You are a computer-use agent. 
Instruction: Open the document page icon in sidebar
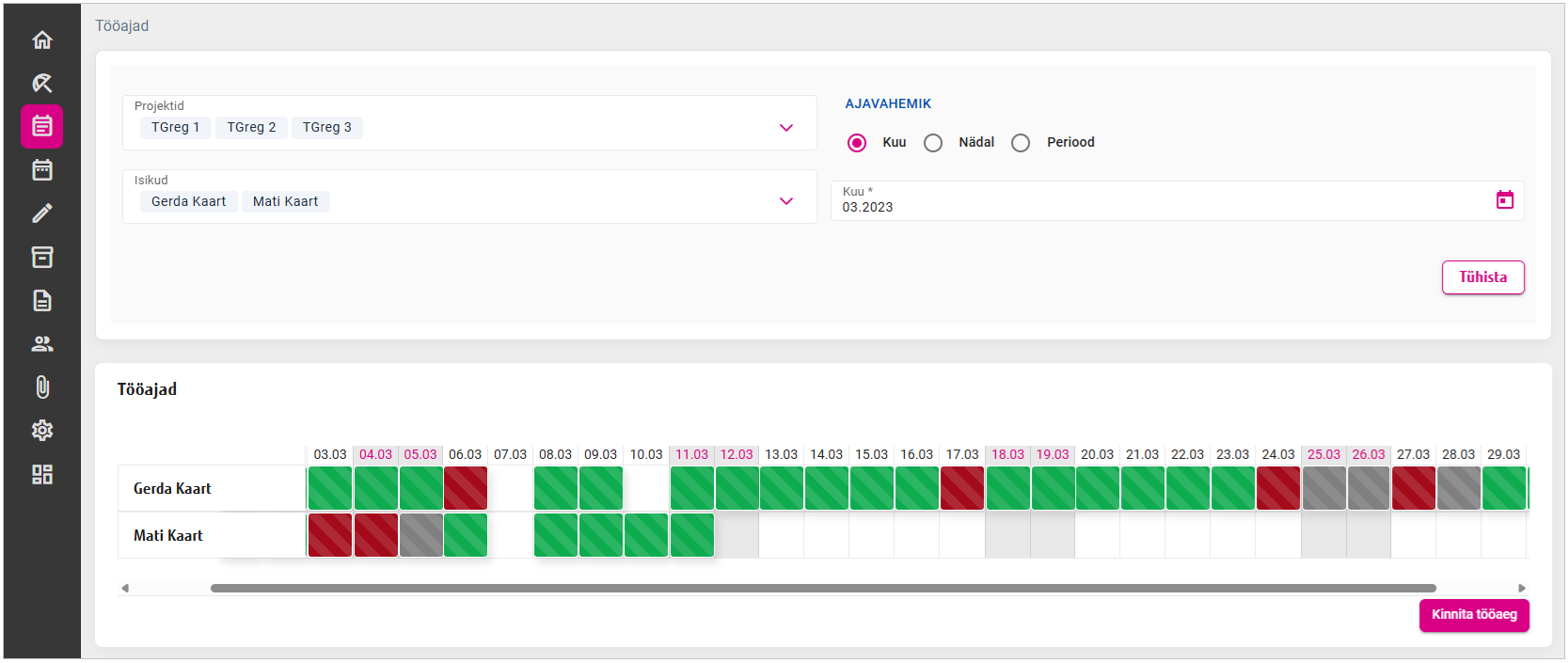tap(42, 301)
